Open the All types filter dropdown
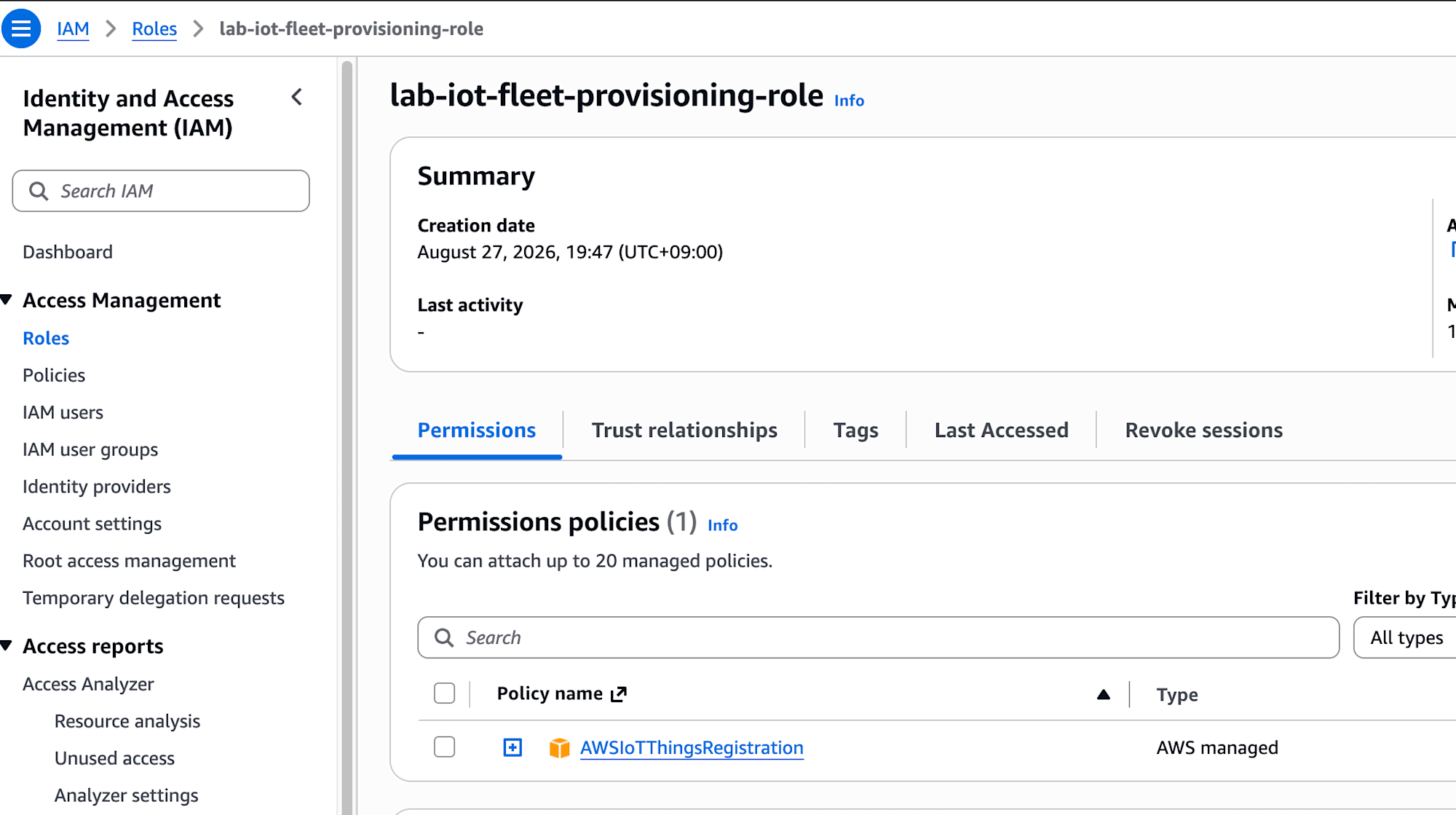The image size is (1456, 815). (1405, 638)
